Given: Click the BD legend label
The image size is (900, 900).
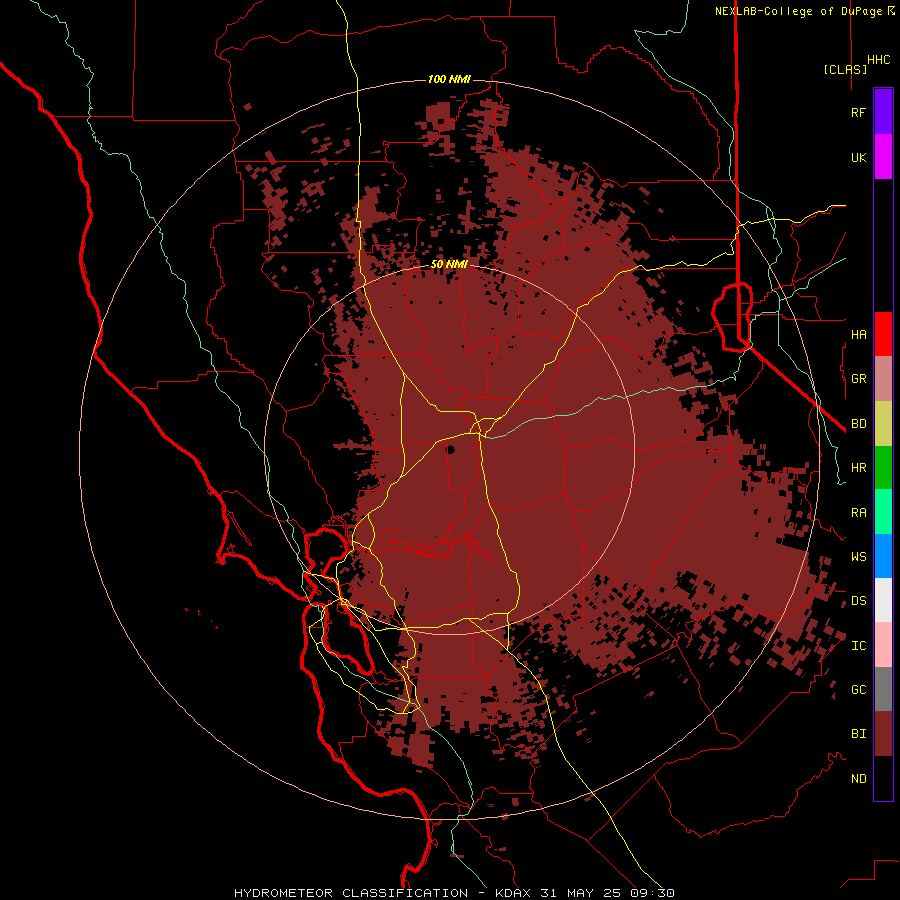Looking at the screenshot, I should pos(859,424).
